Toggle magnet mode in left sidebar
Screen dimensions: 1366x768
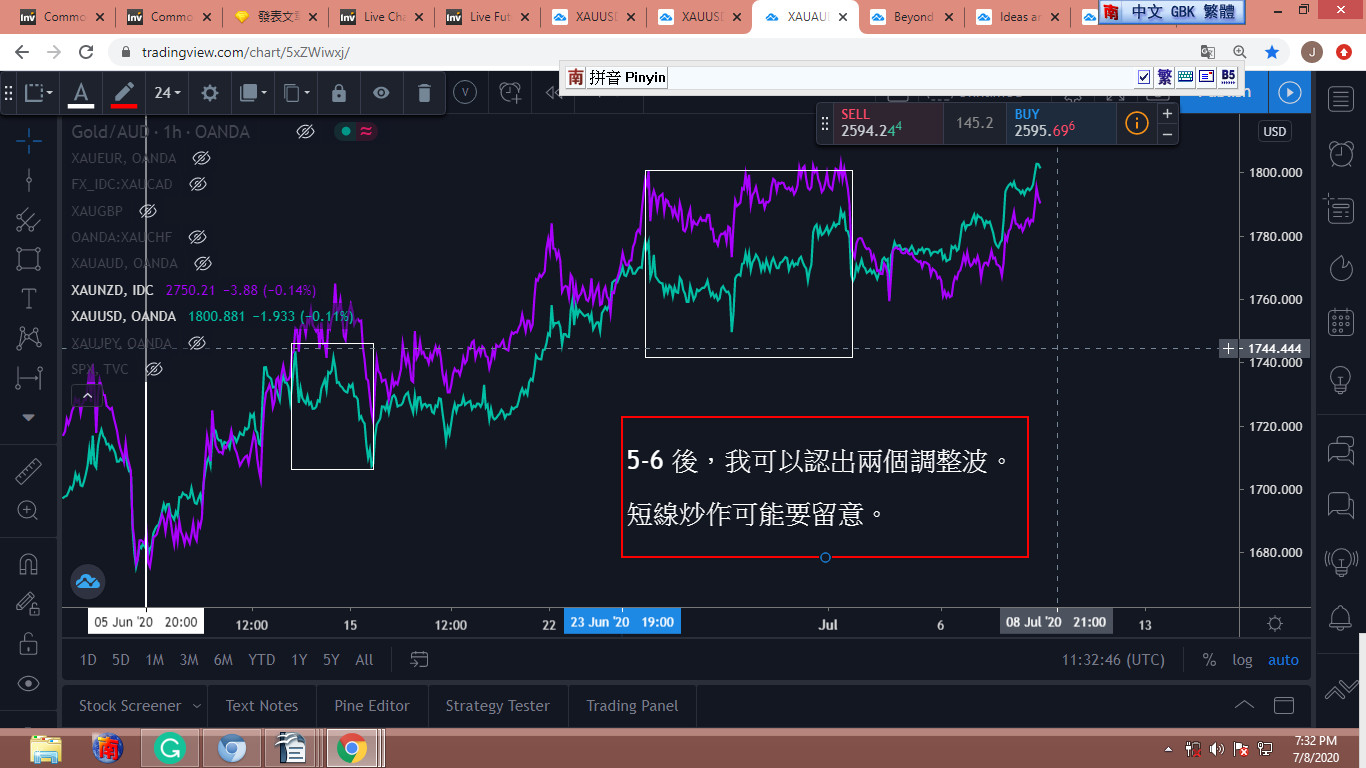[28, 563]
